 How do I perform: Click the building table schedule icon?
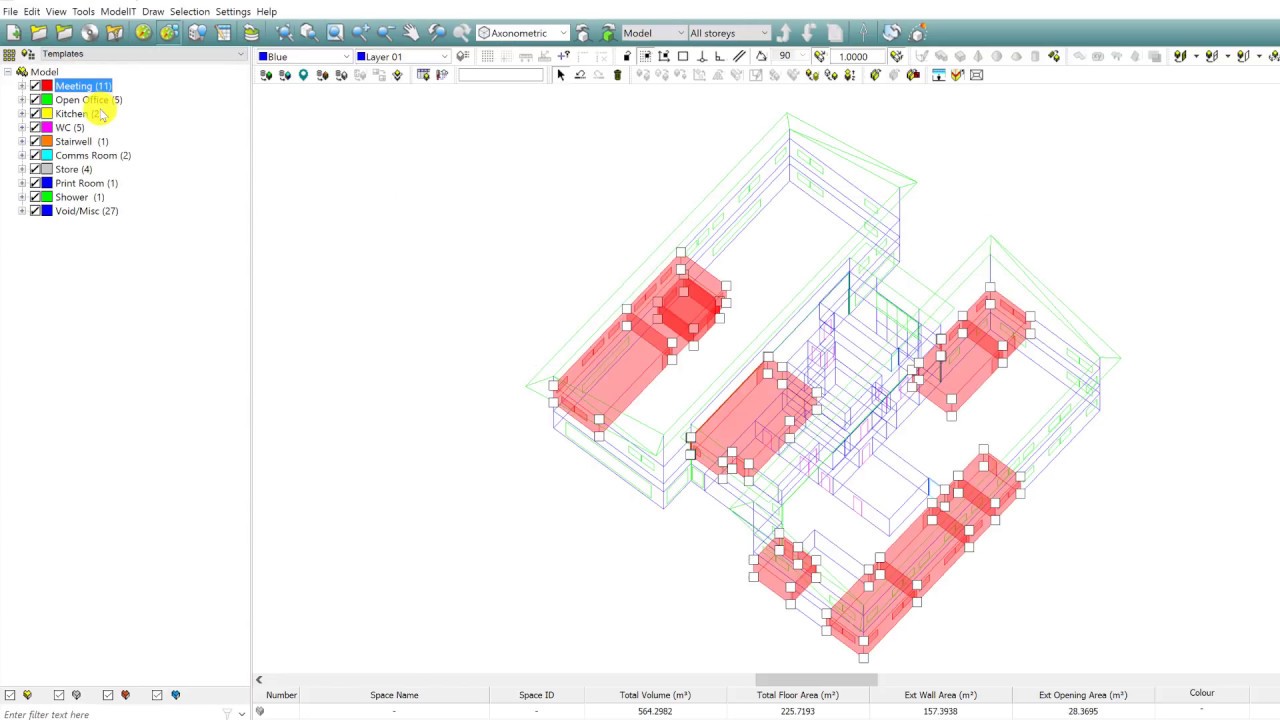coord(223,33)
